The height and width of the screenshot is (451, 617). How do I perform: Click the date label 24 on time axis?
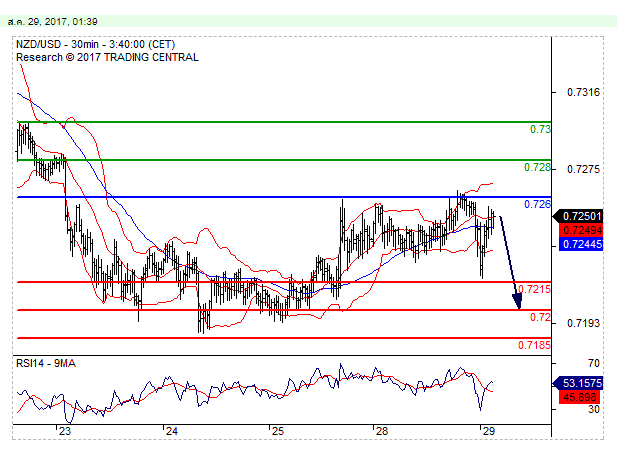tap(172, 431)
